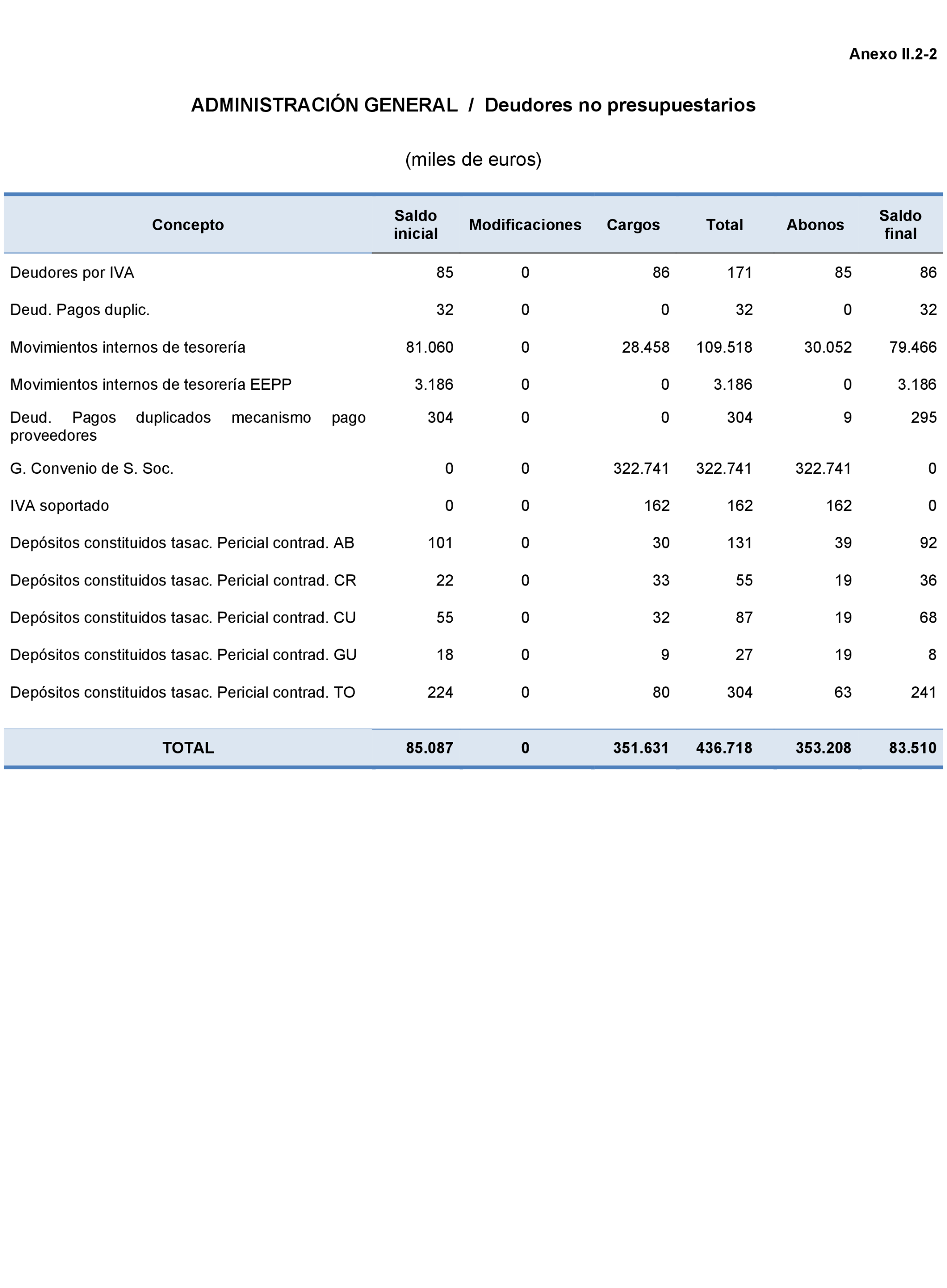Click Cargos value 86 in Deudores por IVA row
The width and height of the screenshot is (947, 1288).
tap(661, 272)
